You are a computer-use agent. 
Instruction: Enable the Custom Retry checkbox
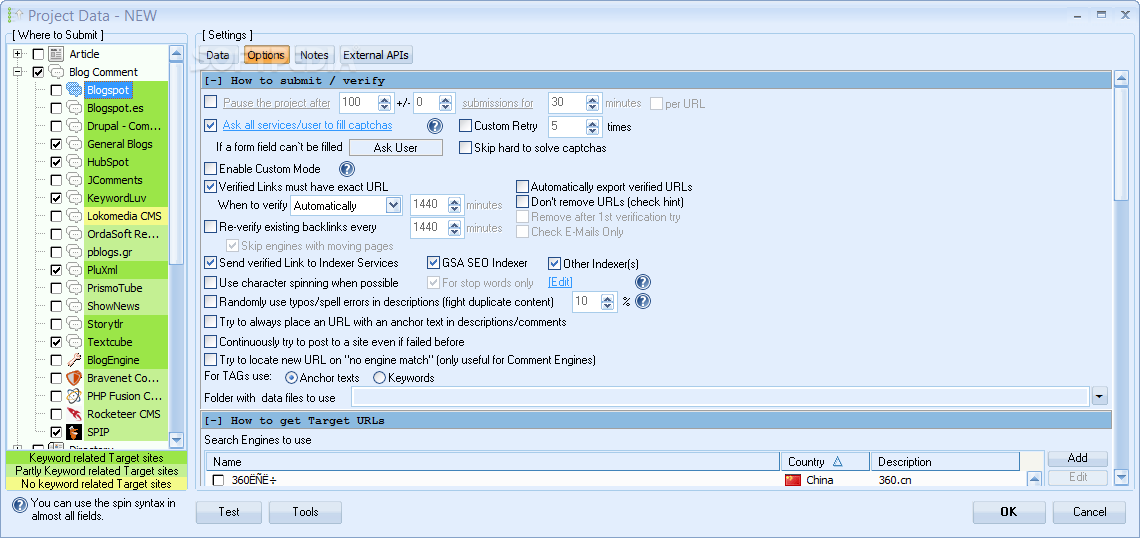466,126
